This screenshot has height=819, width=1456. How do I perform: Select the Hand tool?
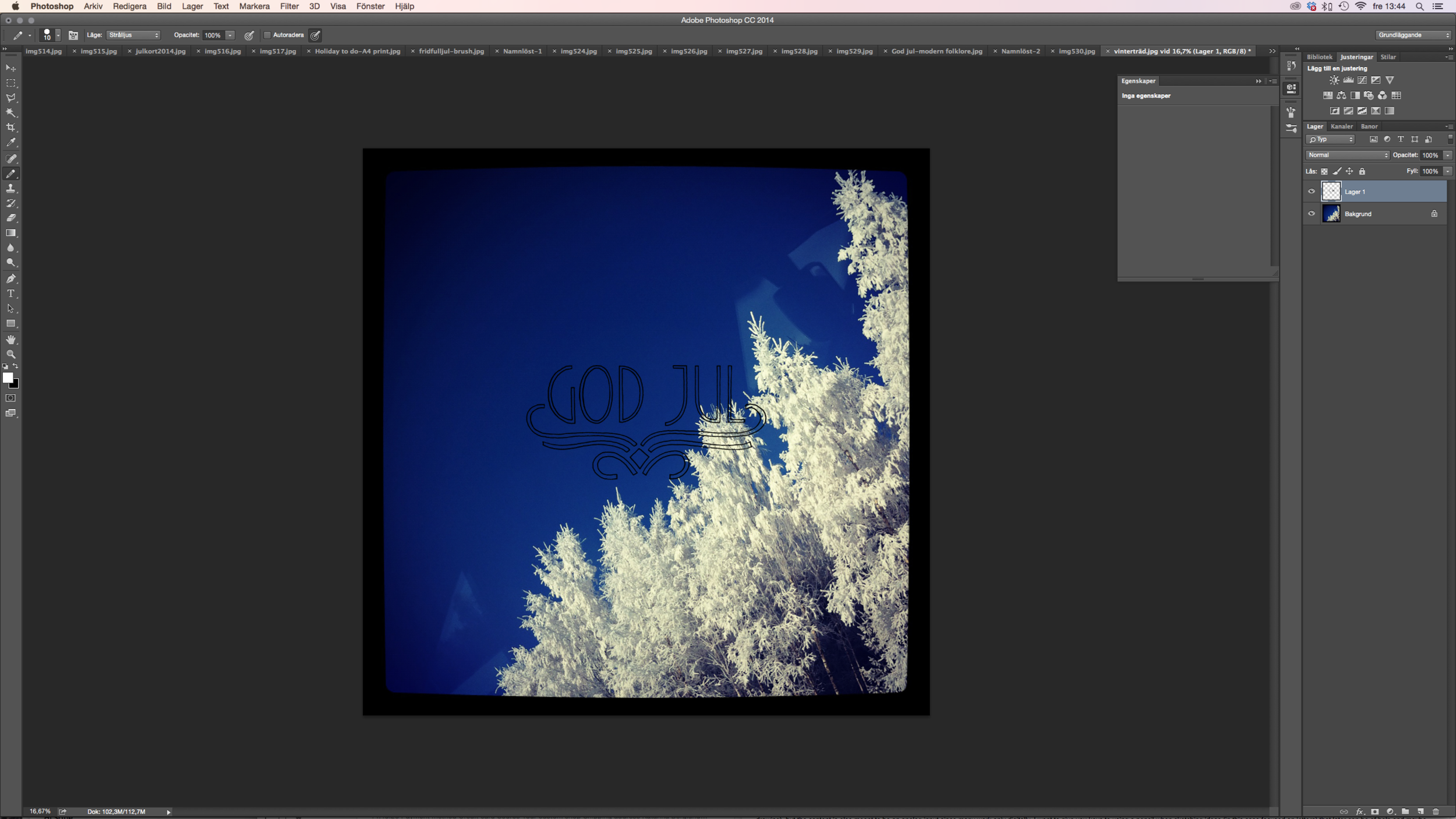coord(10,340)
